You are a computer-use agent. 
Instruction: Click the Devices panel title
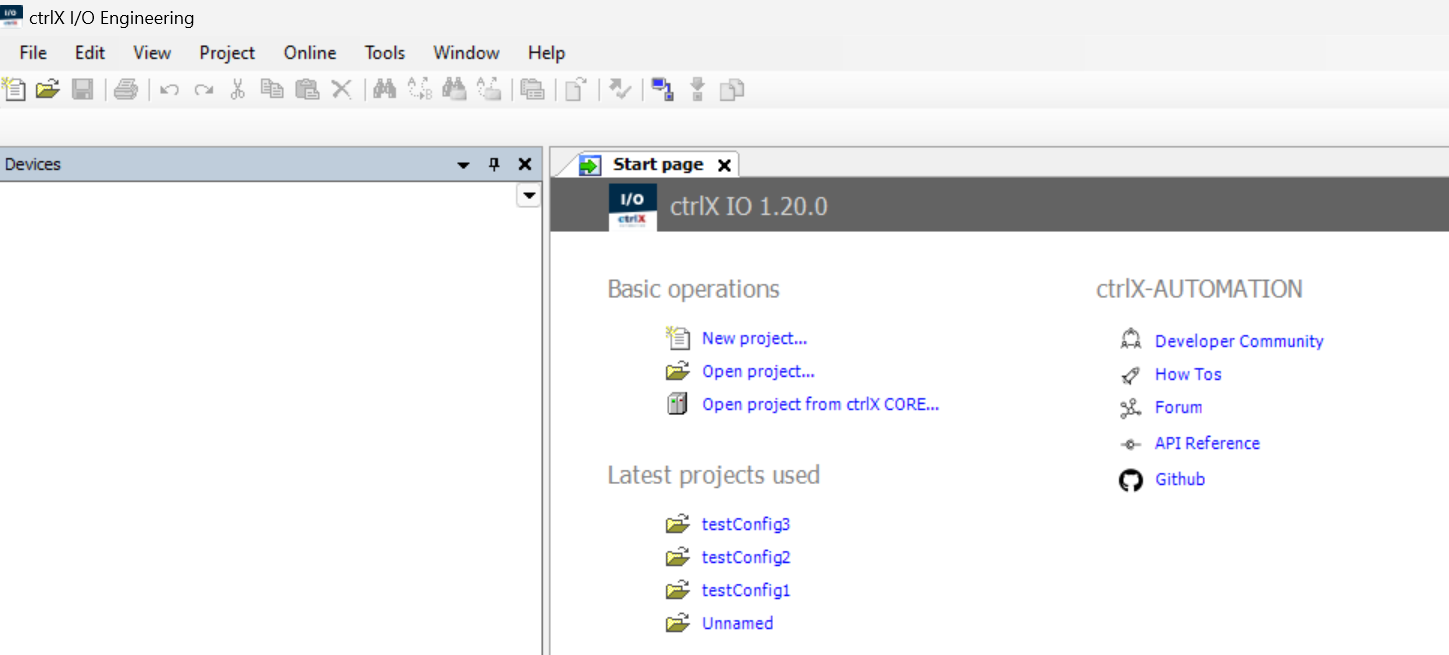(x=33, y=164)
